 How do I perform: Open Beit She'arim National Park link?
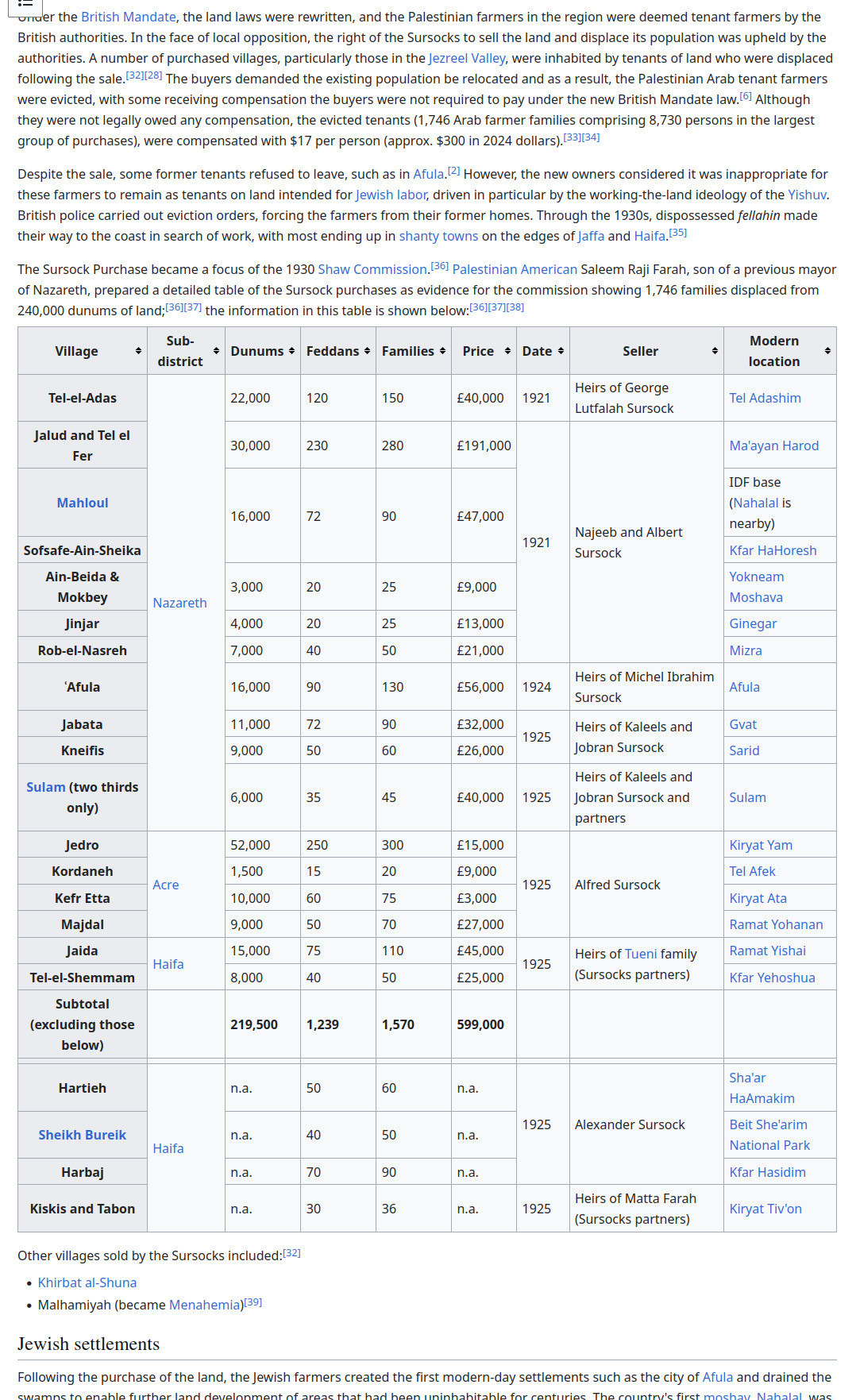(769, 1135)
